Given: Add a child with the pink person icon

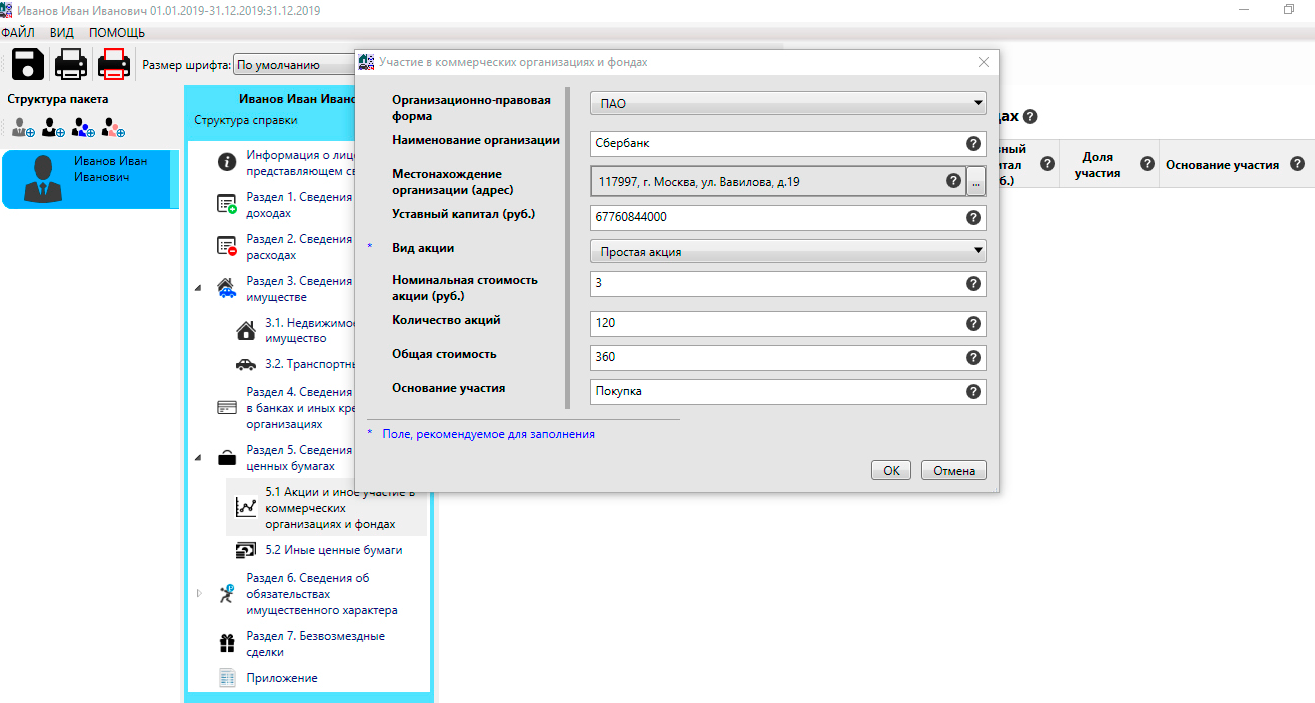Looking at the screenshot, I should (113, 128).
